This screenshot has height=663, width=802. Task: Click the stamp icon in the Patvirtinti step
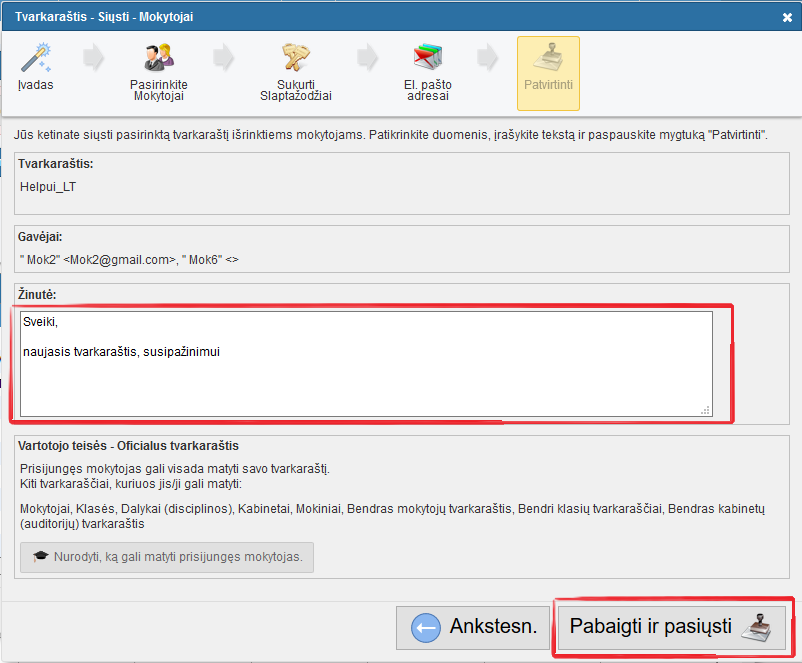click(548, 56)
